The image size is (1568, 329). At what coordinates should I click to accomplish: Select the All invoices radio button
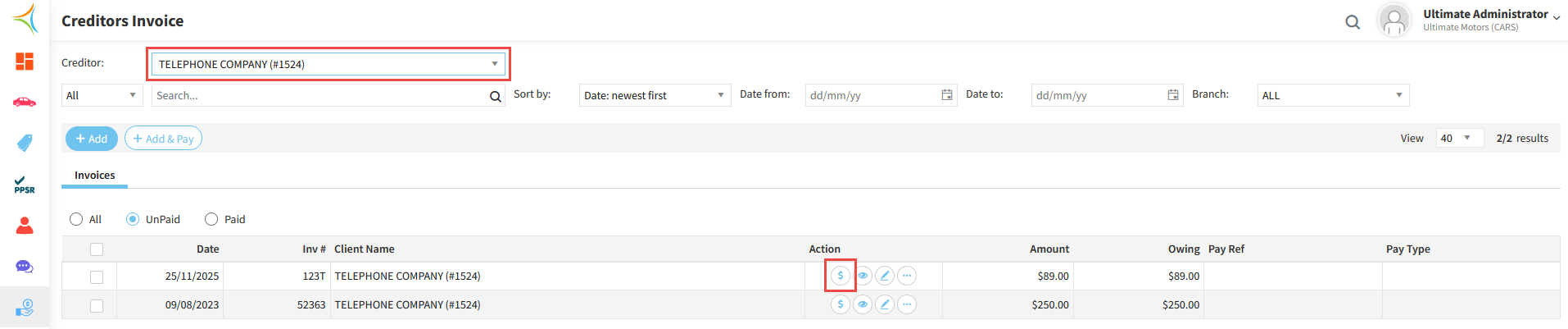pos(76,219)
